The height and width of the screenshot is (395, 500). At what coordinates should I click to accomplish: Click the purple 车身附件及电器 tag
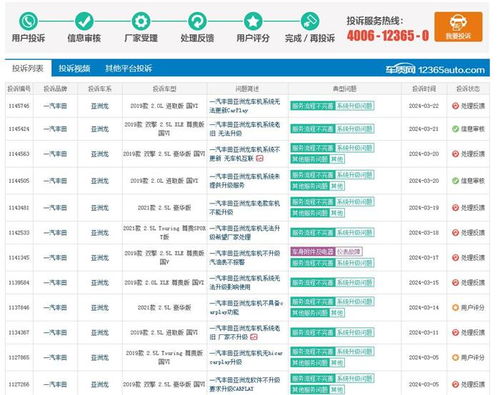pos(312,251)
